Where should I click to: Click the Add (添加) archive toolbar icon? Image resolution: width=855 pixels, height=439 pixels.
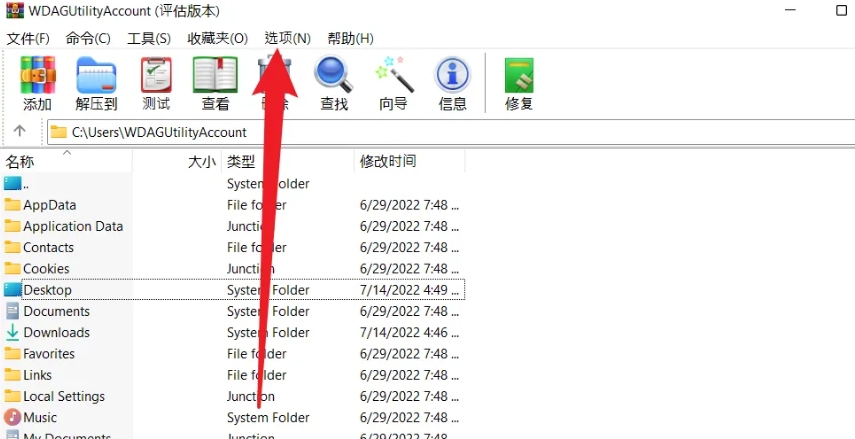pyautogui.click(x=37, y=76)
